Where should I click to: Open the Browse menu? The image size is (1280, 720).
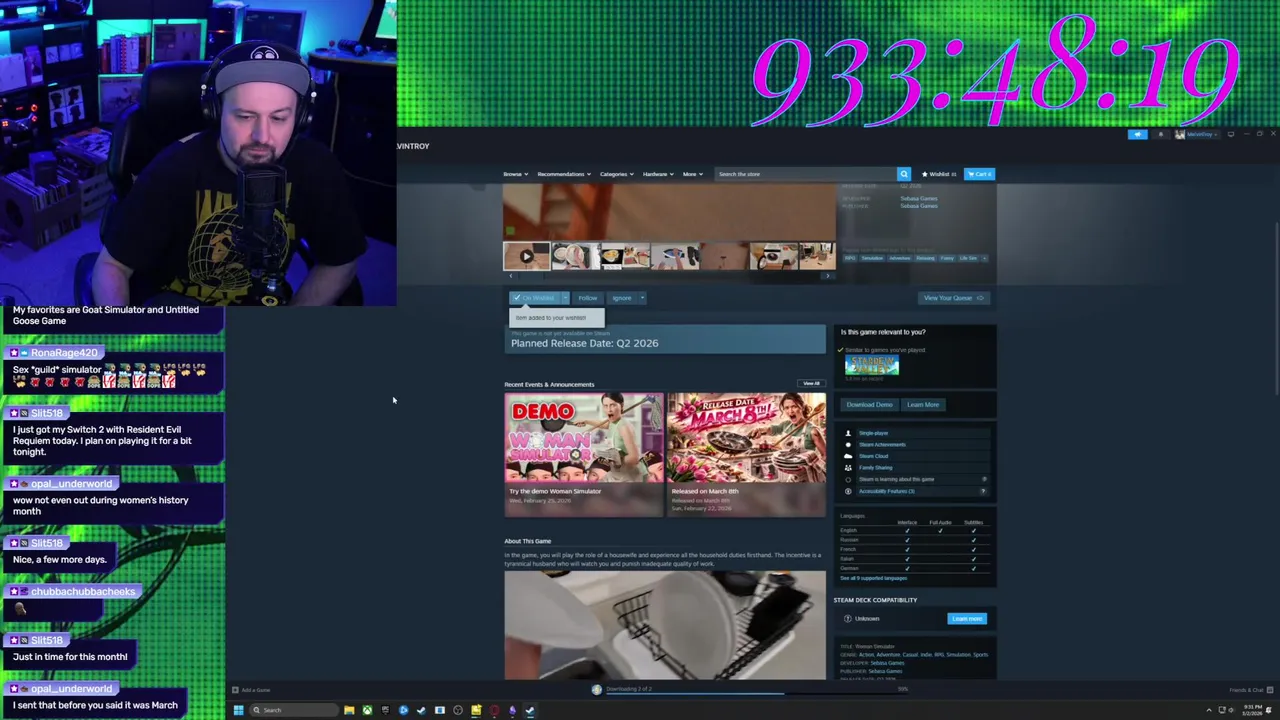tap(515, 174)
